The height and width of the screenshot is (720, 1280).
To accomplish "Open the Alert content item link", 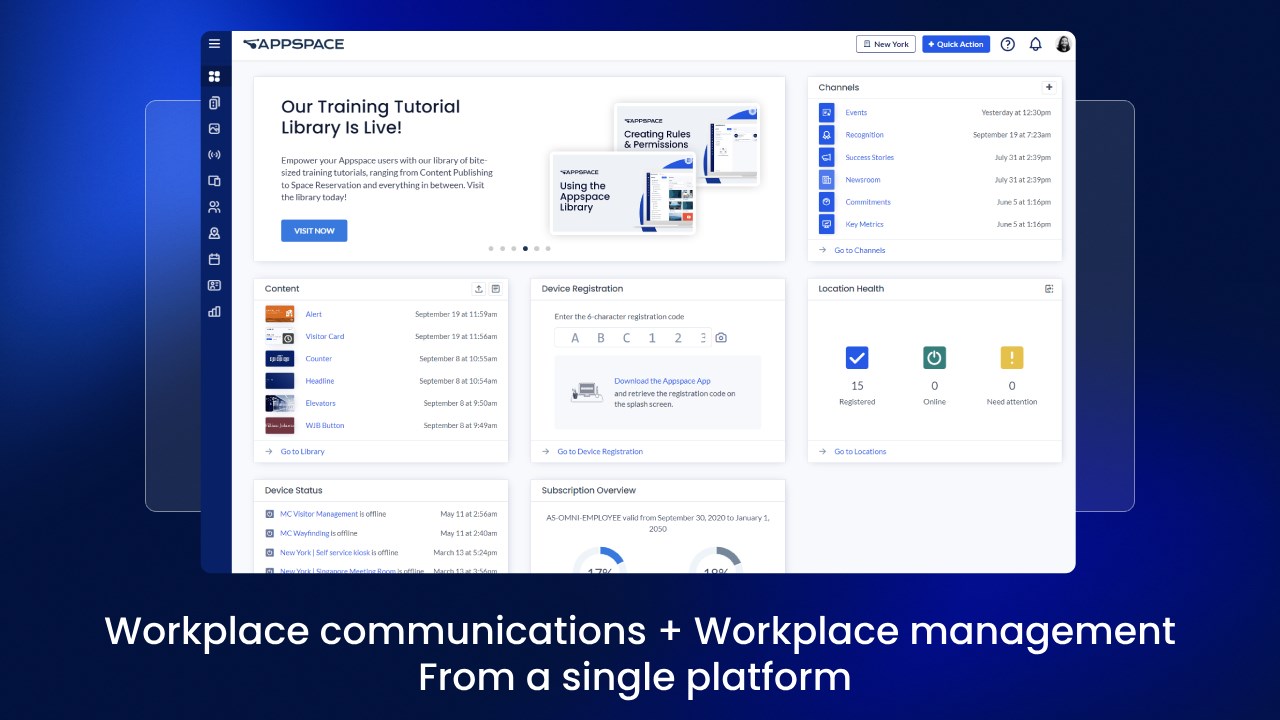I will pyautogui.click(x=314, y=314).
